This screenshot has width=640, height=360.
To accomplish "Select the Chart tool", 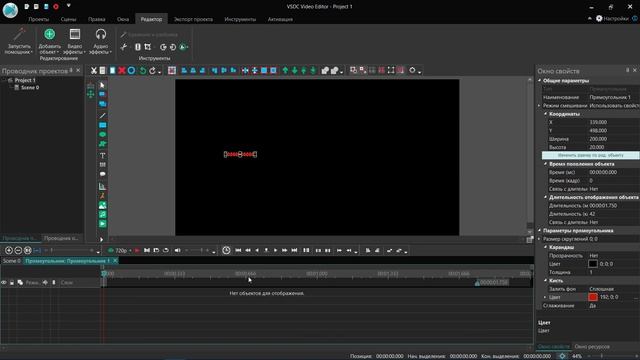I will point(102,187).
